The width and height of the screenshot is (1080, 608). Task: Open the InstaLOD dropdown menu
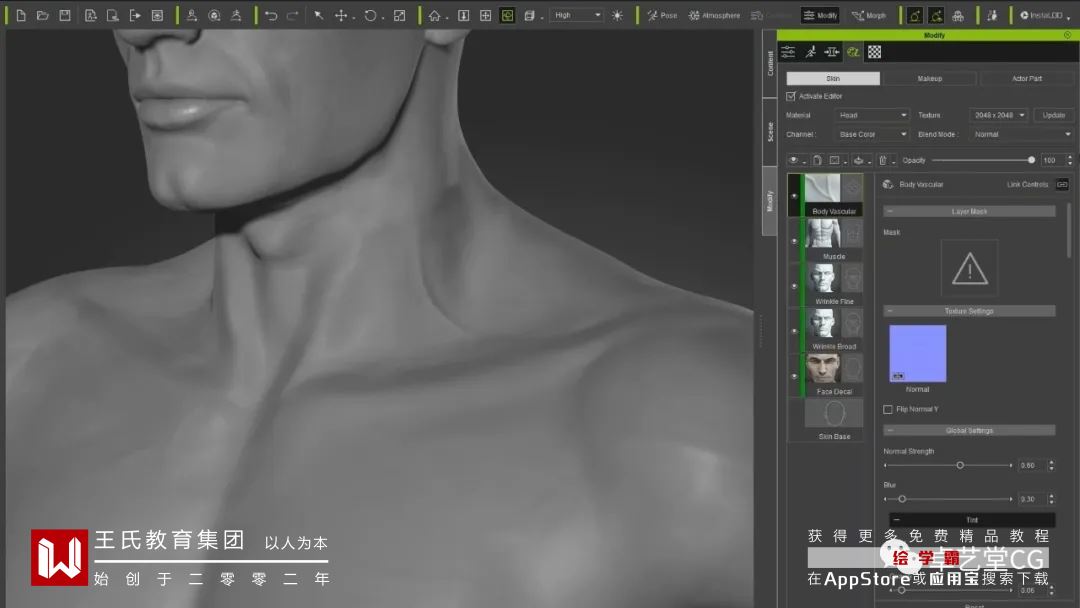pos(1045,15)
